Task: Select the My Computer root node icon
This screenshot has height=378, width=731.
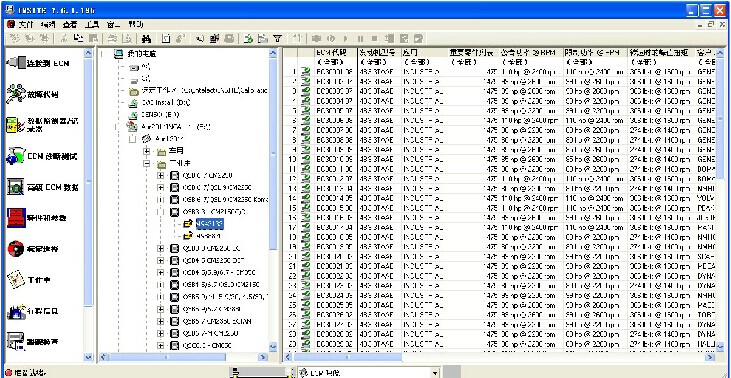Action: (118, 54)
